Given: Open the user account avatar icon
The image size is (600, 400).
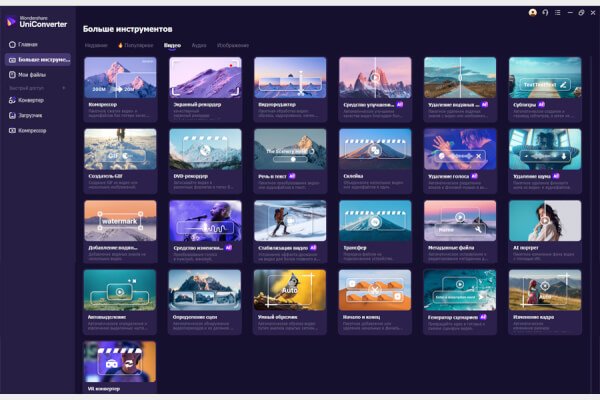Looking at the screenshot, I should 532,13.
